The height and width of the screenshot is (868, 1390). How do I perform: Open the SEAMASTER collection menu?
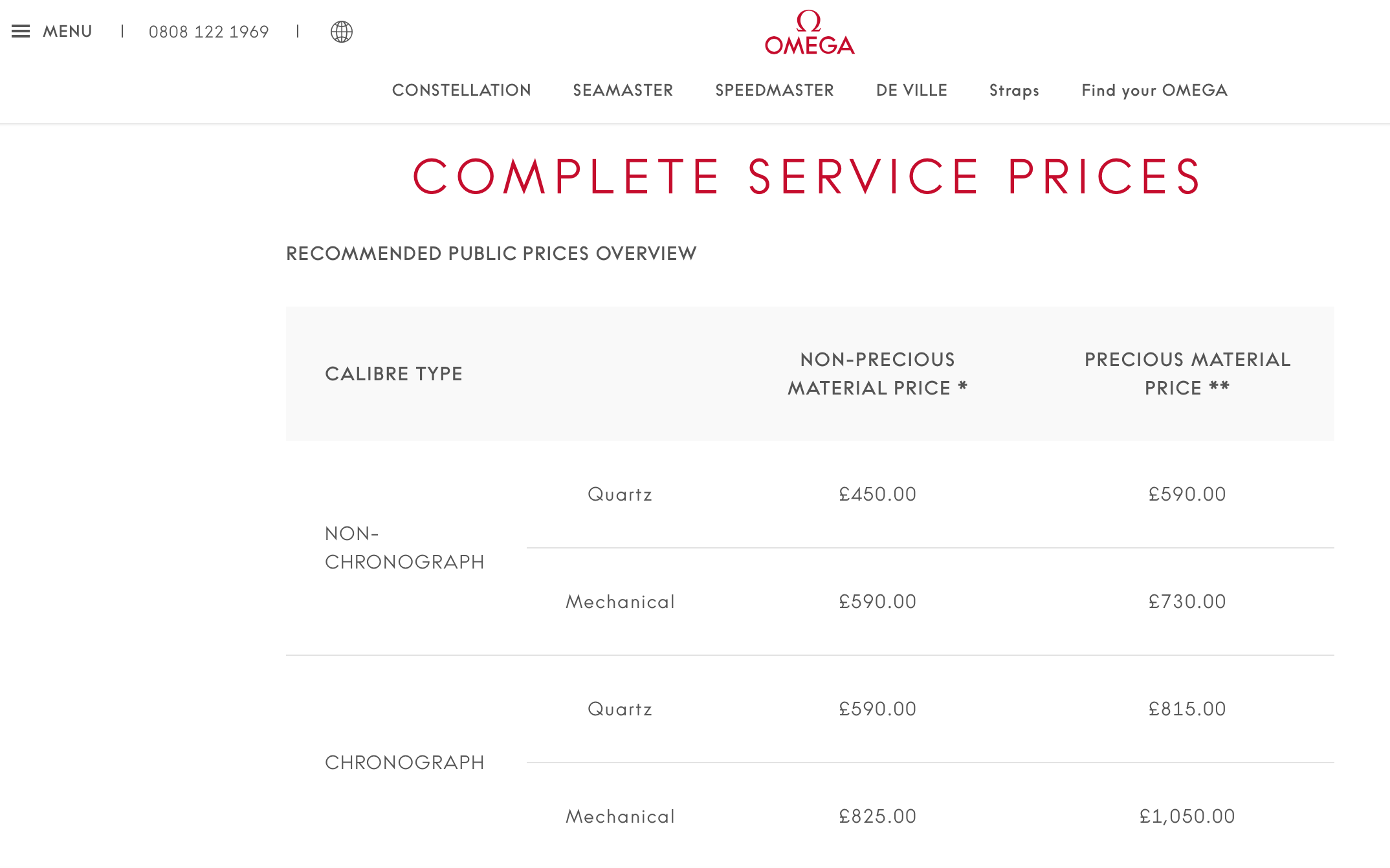pos(623,91)
